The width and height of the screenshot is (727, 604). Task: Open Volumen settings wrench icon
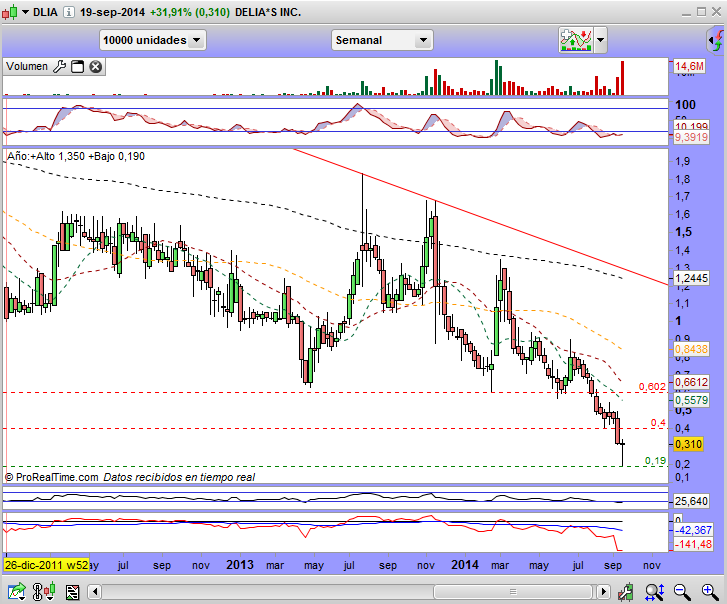tap(59, 67)
